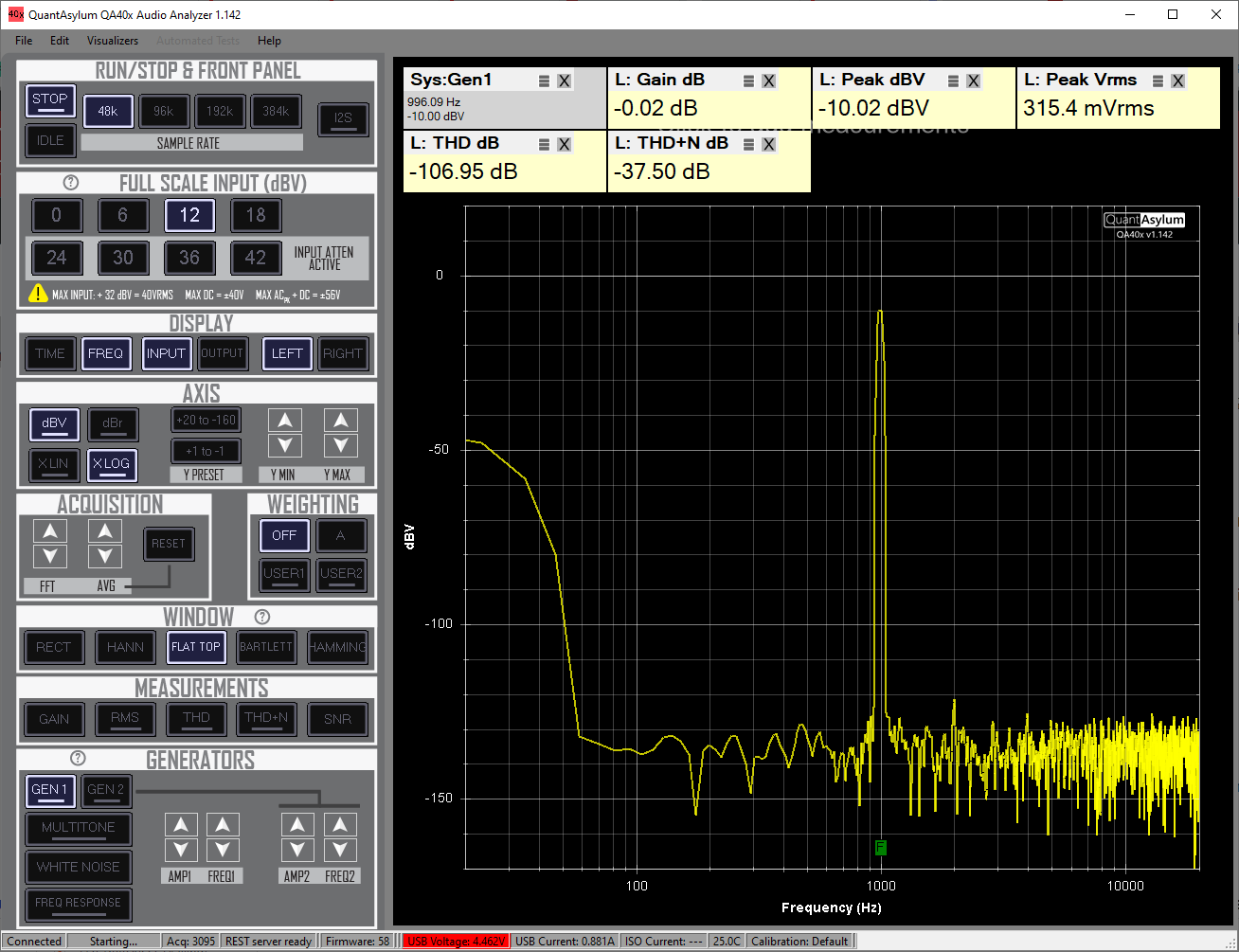Viewport: 1239px width, 952px height.
Task: Lower FREQ1 with down arrow
Action: tap(223, 850)
